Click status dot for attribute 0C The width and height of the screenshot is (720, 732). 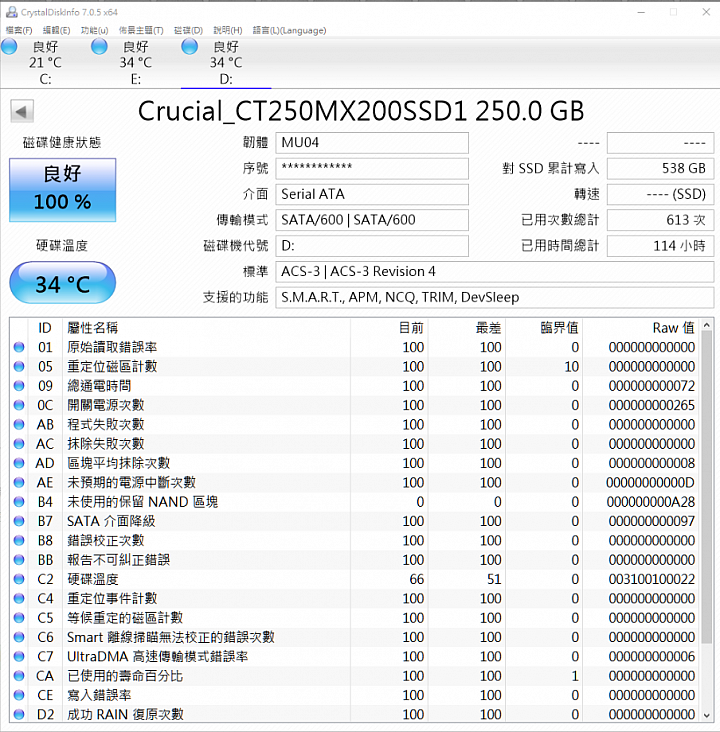(x=19, y=405)
